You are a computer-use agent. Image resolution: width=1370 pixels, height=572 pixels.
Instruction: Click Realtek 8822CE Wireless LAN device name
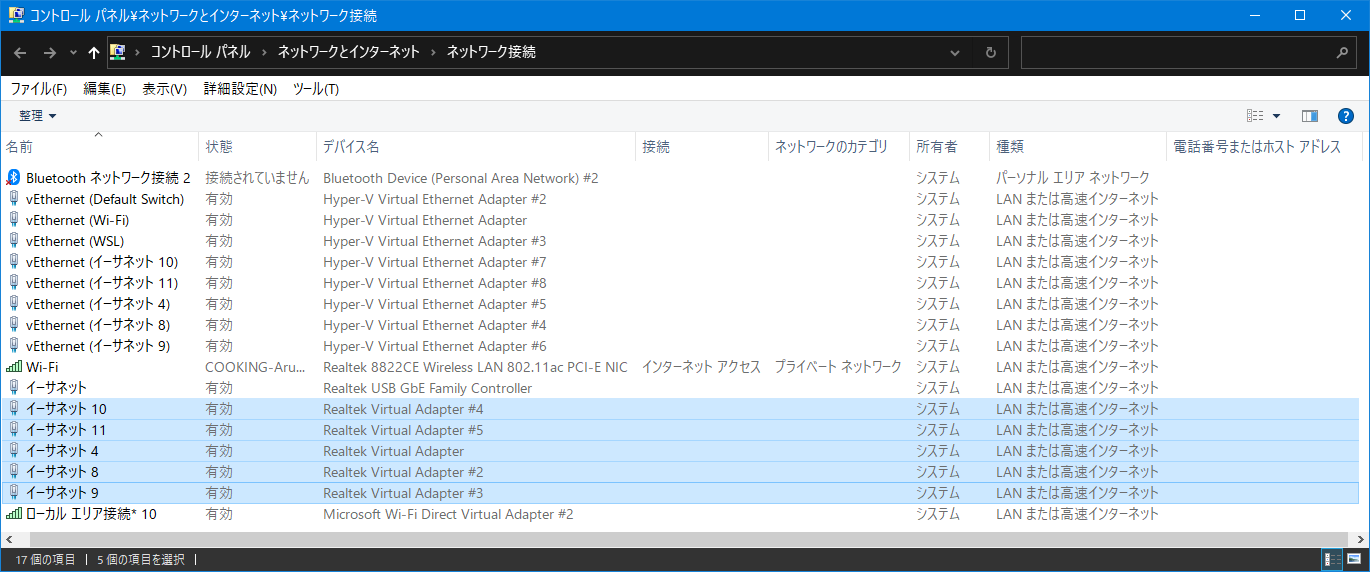[475, 367]
